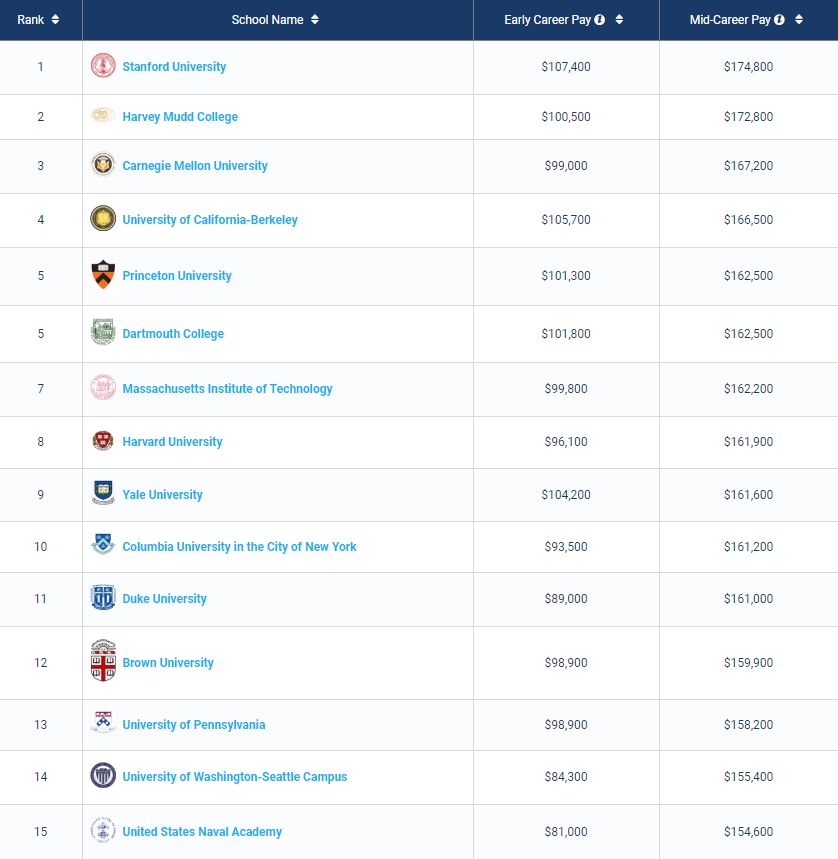
Task: Click the MIT seal icon
Action: [x=103, y=387]
